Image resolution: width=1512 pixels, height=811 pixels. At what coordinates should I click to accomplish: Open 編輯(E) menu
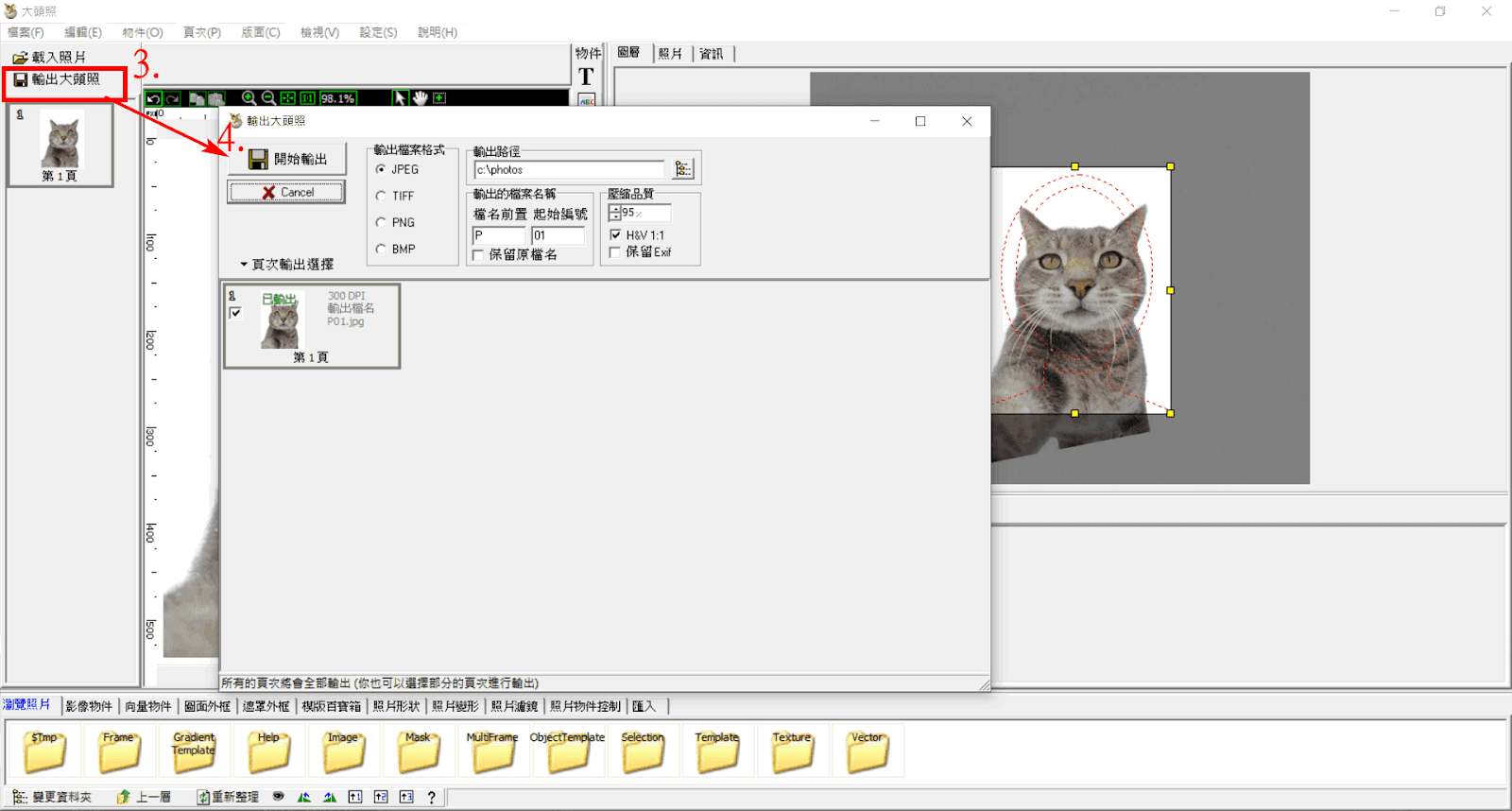83,32
